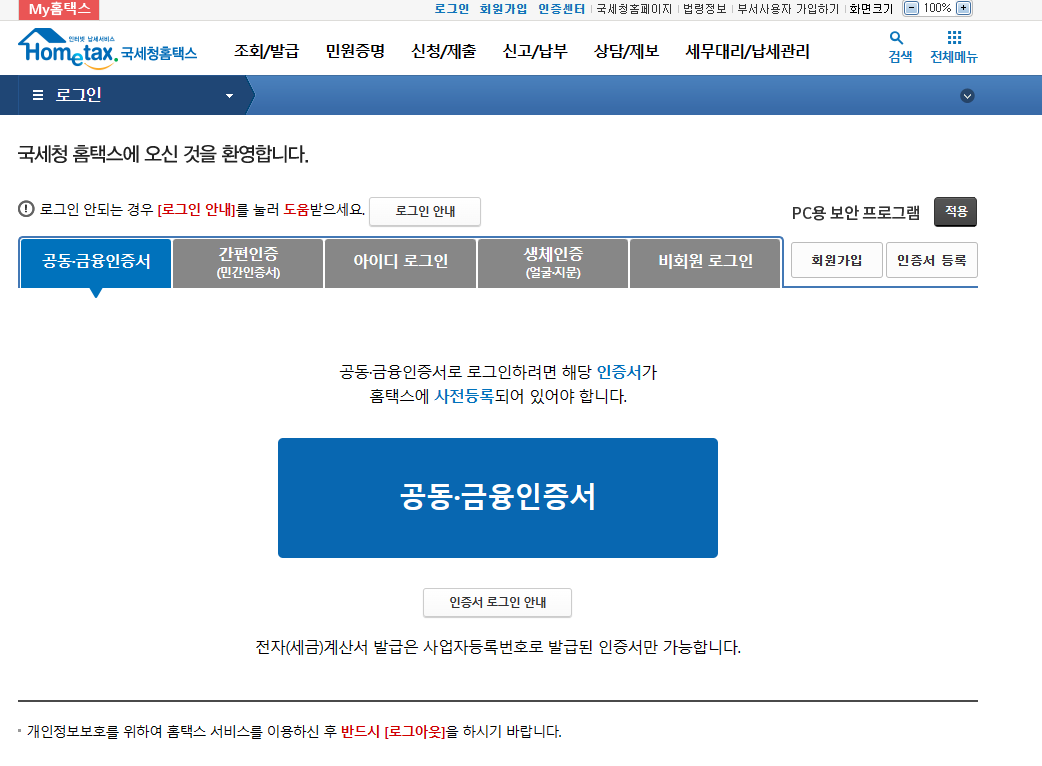Open 국세청홈페이지 link

(x=634, y=9)
